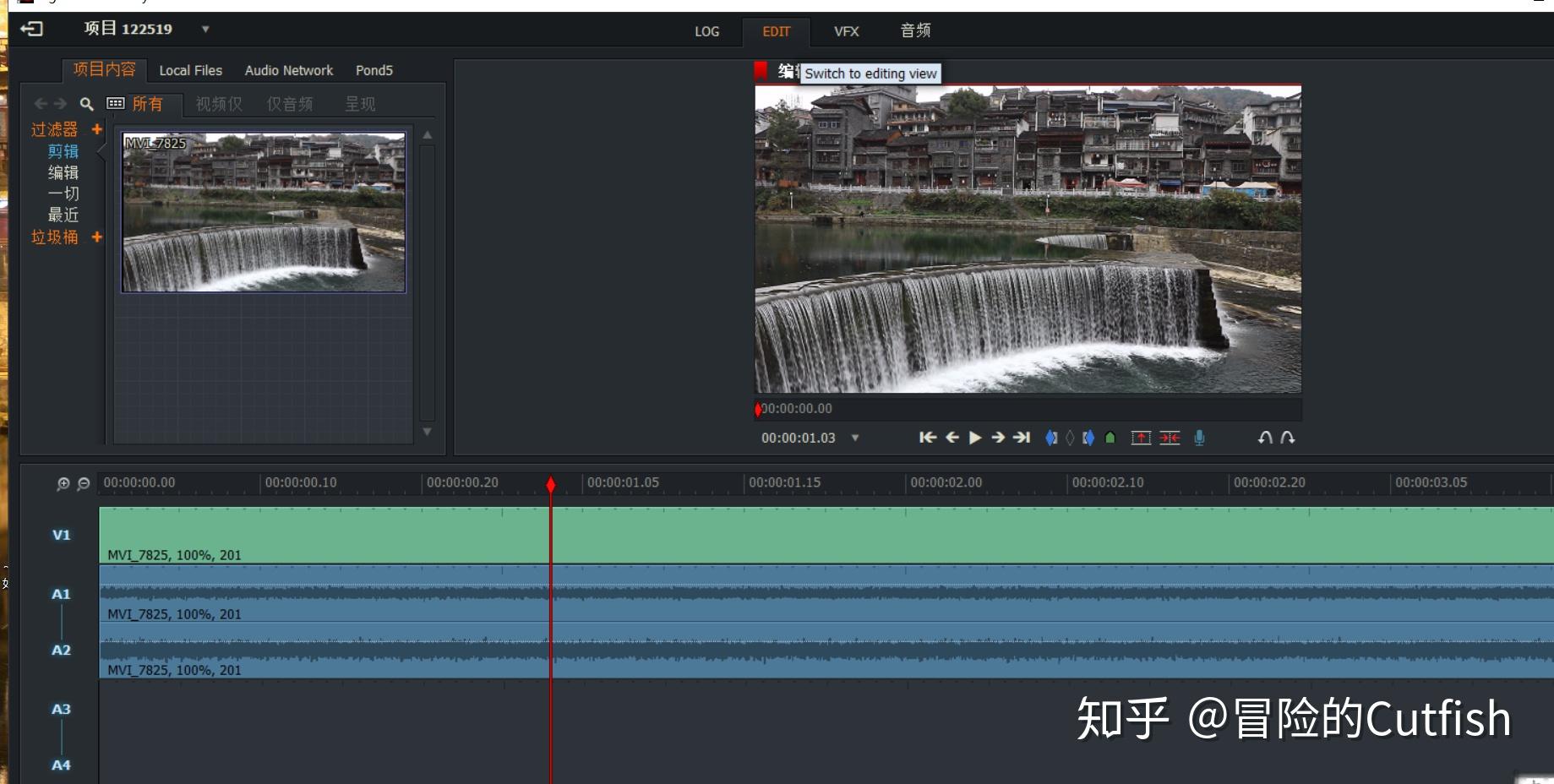
Task: Open search with the magnifier icon
Action: tap(86, 104)
